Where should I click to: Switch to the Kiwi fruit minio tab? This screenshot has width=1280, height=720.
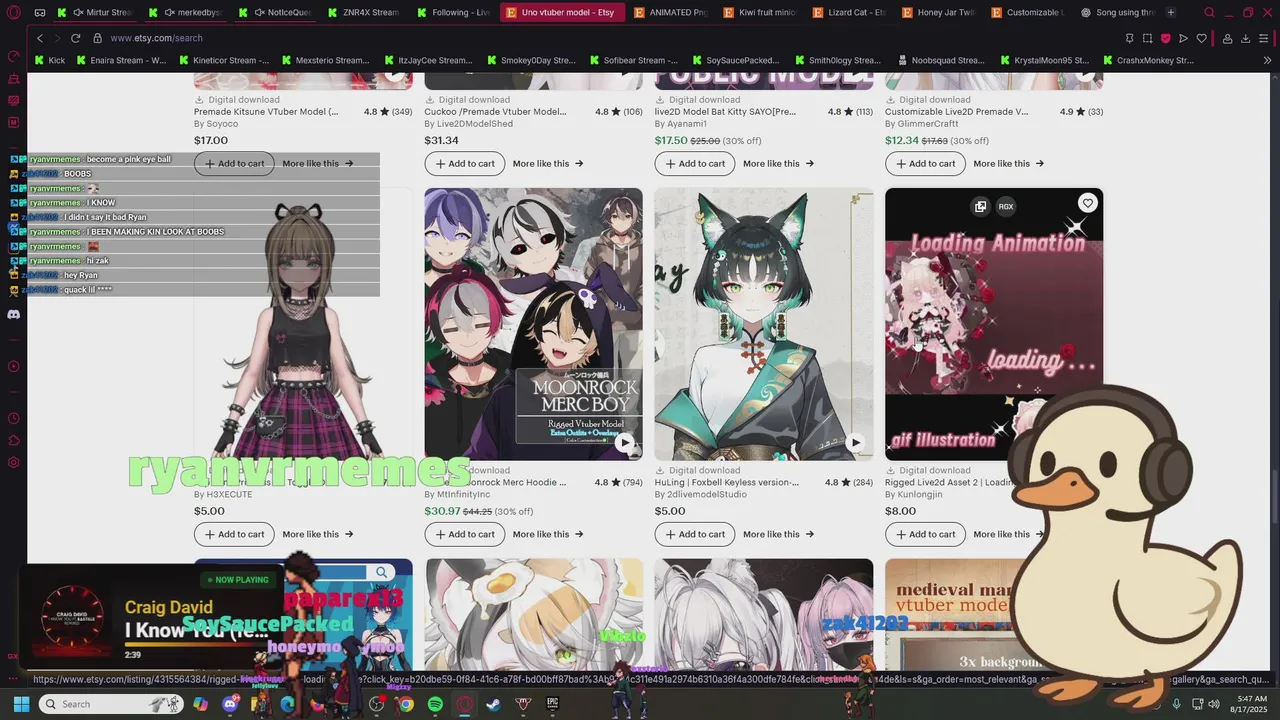pos(759,13)
